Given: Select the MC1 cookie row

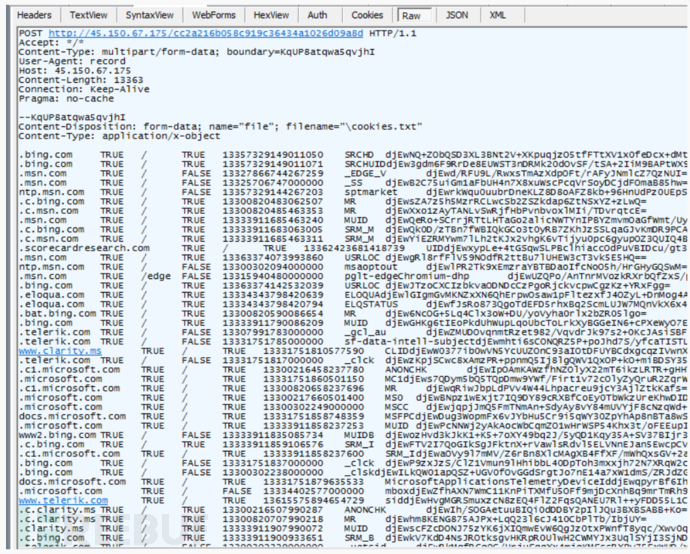Looking at the screenshot, I should pyautogui.click(x=353, y=379).
